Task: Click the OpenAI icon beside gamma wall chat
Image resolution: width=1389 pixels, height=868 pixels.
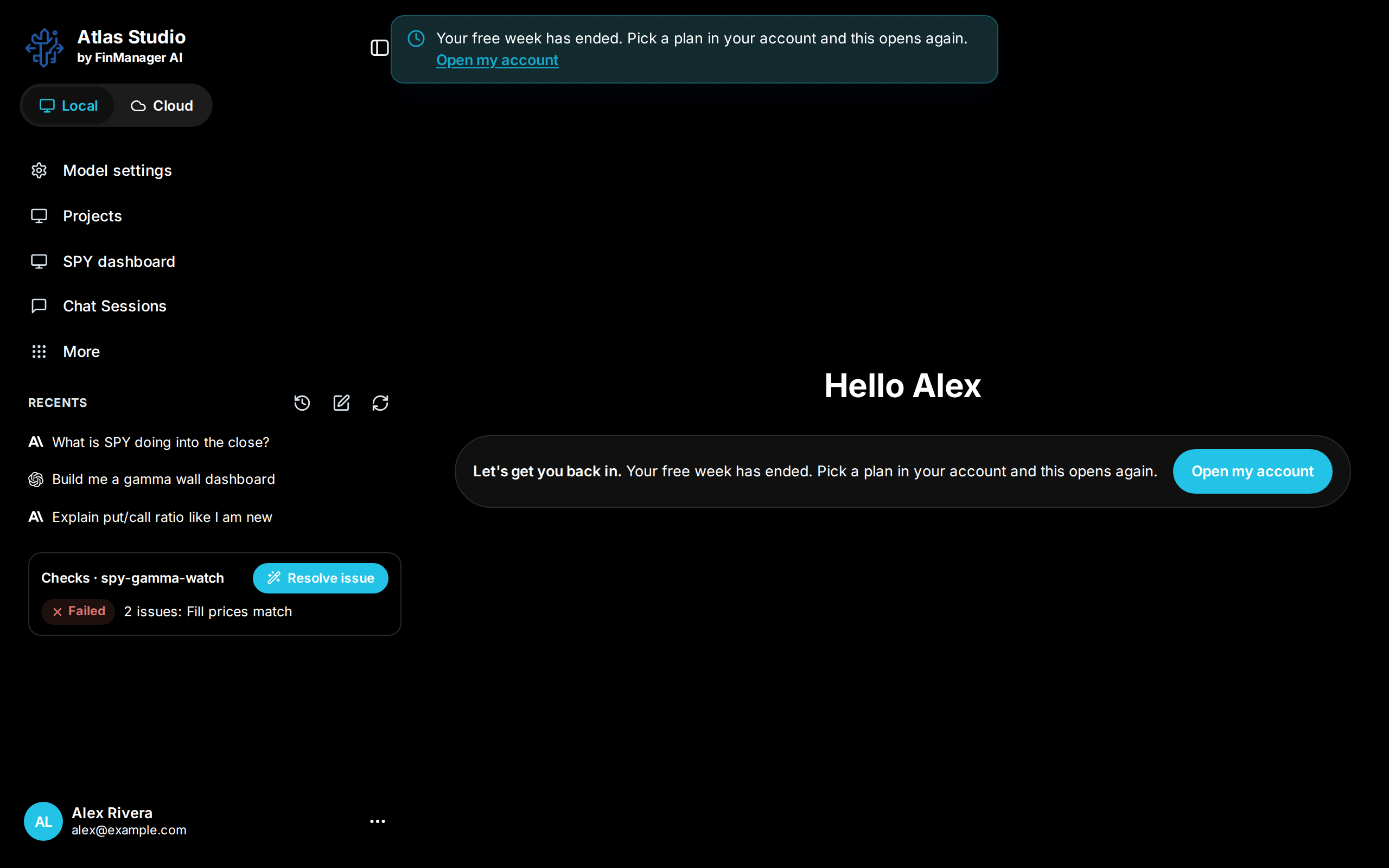Action: coord(36,480)
